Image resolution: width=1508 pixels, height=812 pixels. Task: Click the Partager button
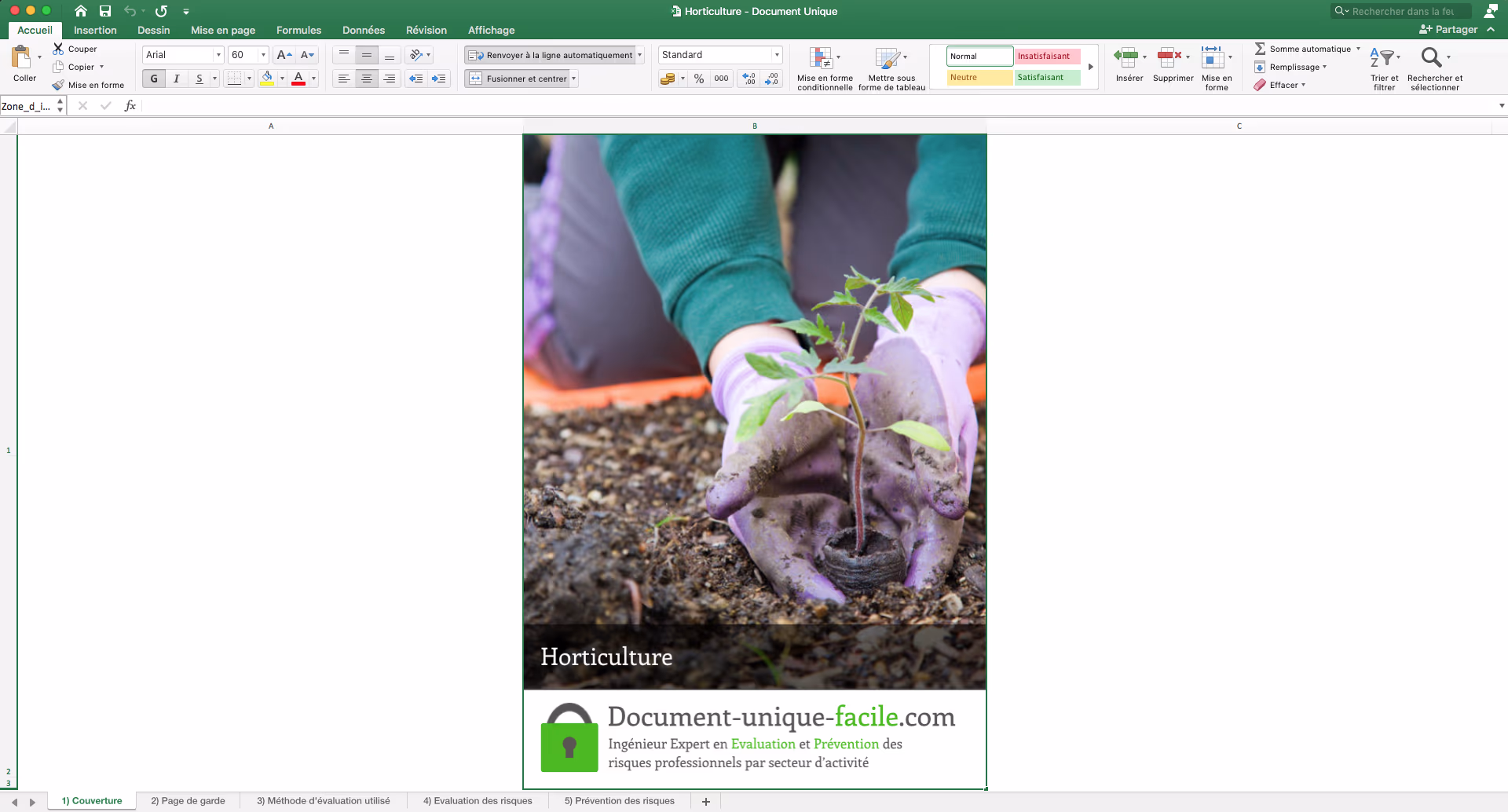click(x=1449, y=30)
